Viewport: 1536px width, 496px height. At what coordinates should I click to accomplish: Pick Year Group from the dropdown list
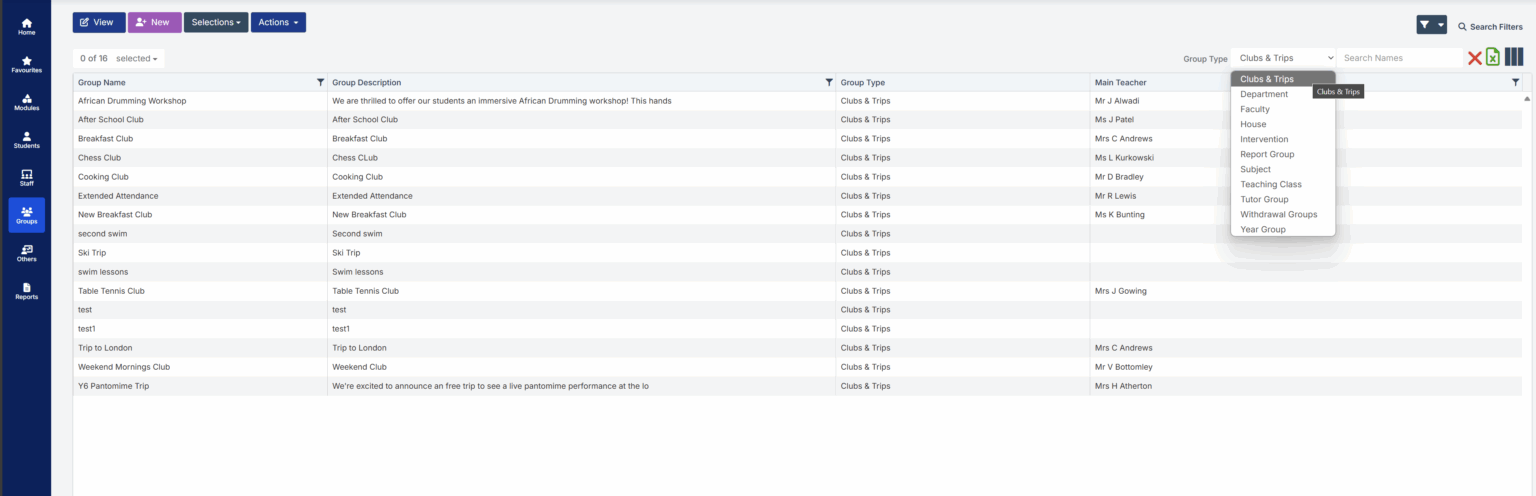[x=1262, y=229]
